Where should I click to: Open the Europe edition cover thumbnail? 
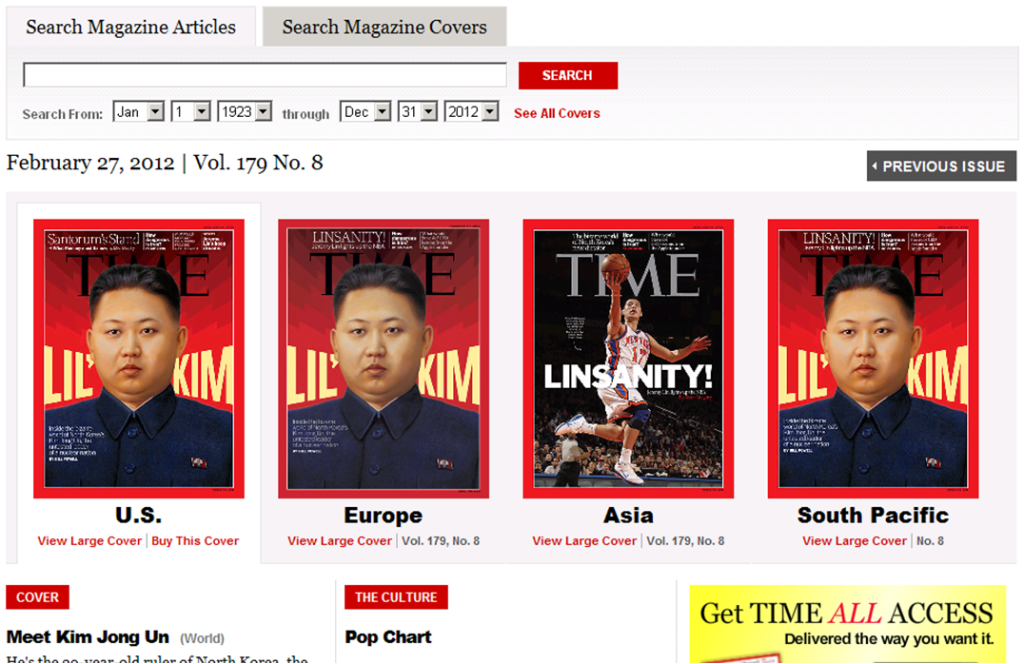click(383, 358)
